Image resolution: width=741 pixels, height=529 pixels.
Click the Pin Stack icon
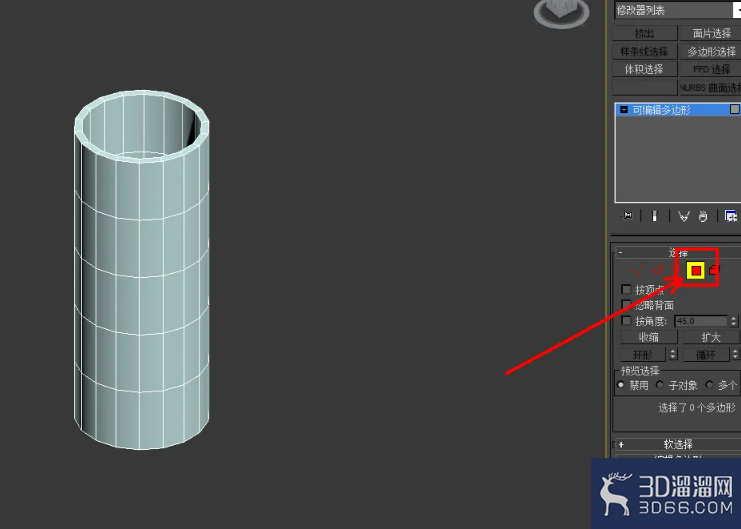627,216
